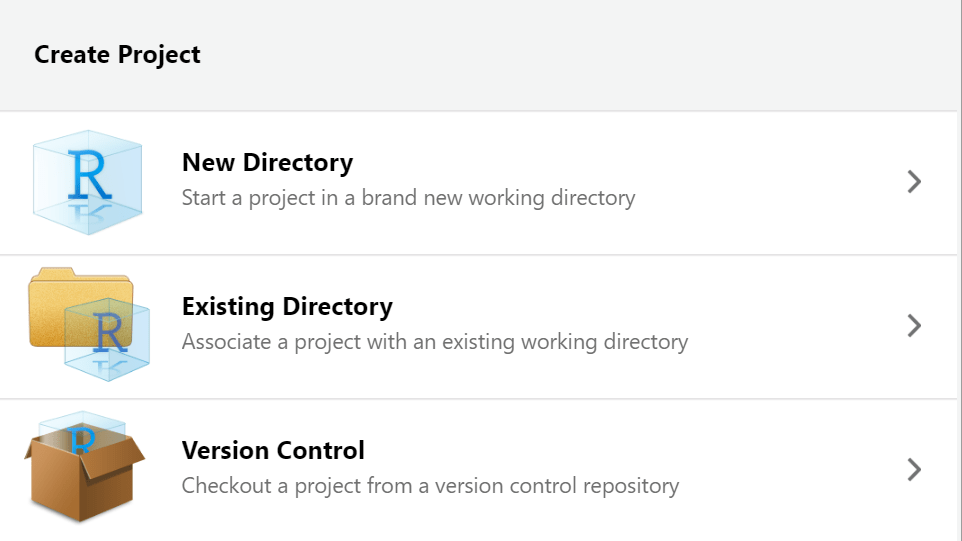The image size is (962, 541).
Task: Click "Checkout a project from a version control repository"
Action: pos(430,486)
